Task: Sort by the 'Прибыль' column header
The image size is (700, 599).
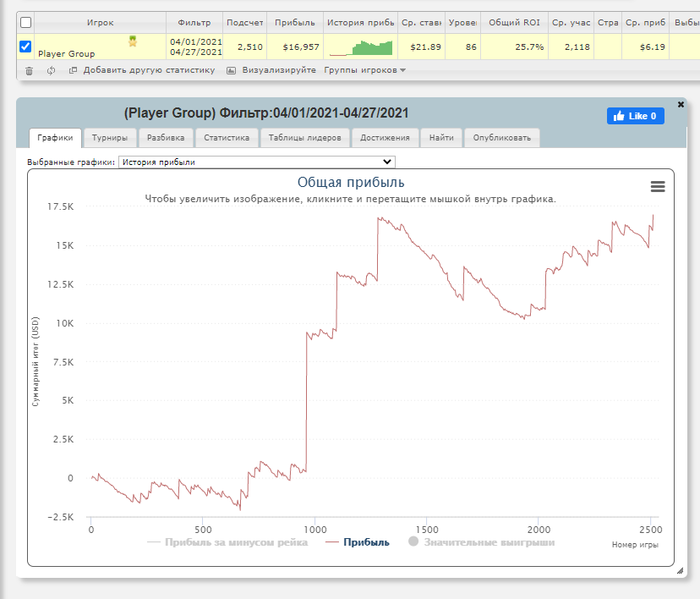Action: [295, 22]
